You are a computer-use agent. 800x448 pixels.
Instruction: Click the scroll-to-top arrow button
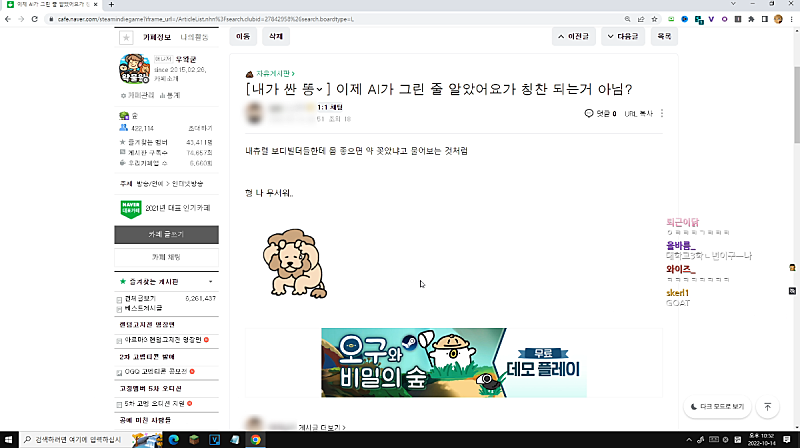767,407
